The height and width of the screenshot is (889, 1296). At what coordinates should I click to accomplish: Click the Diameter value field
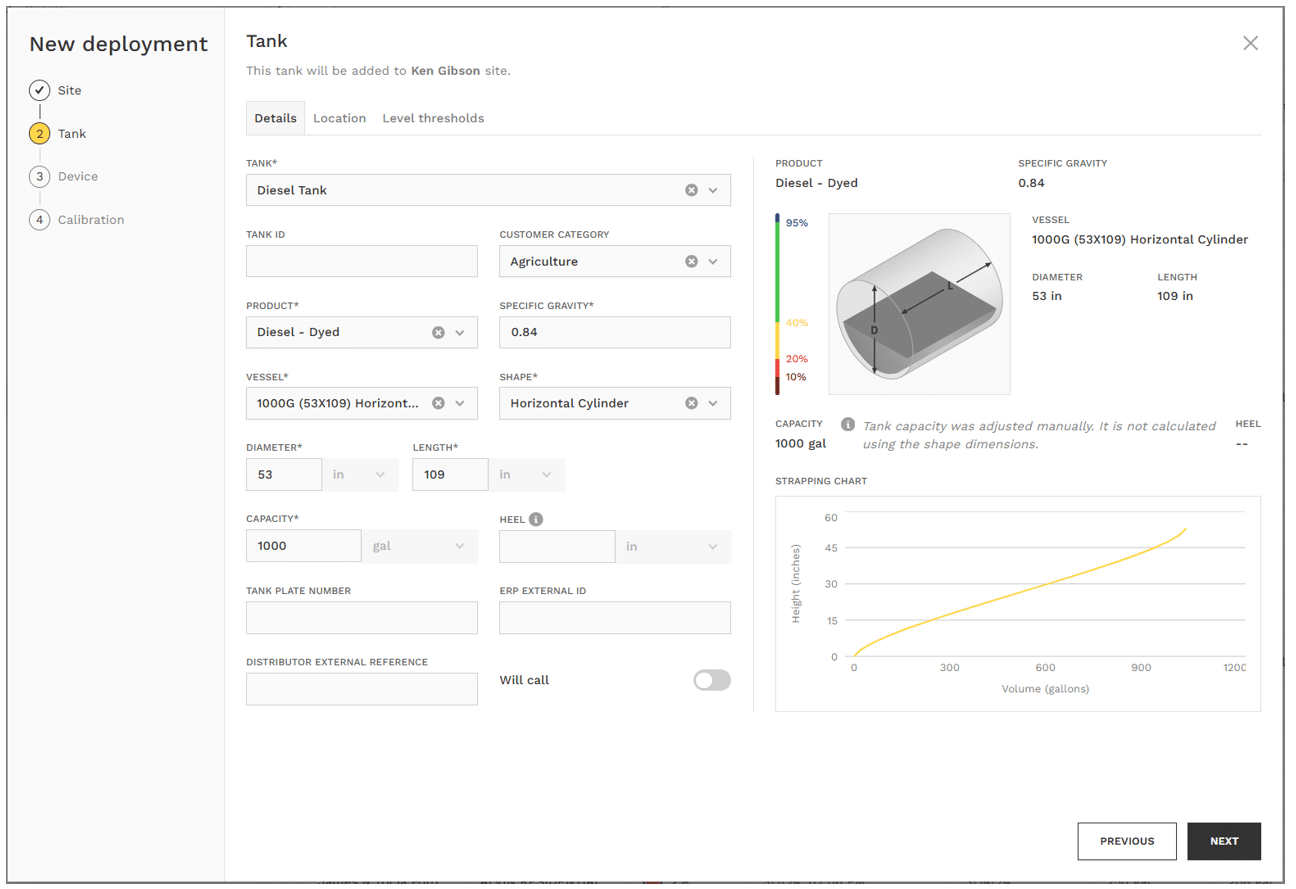coord(284,475)
